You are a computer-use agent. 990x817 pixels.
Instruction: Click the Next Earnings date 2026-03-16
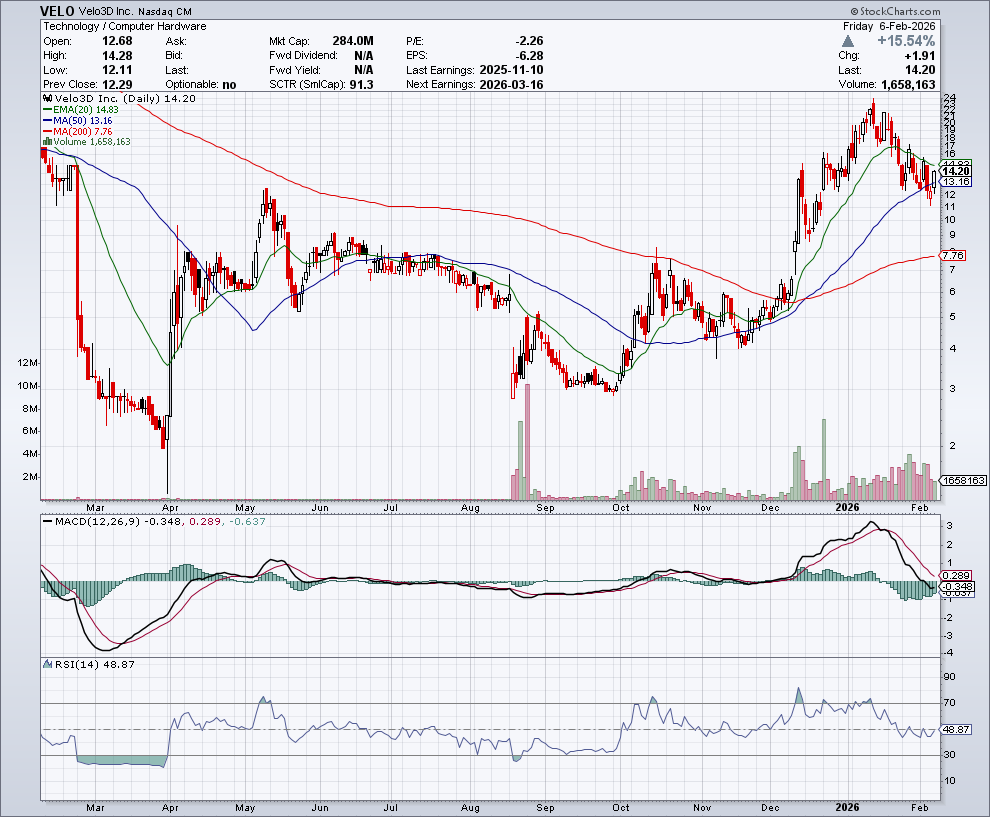click(511, 85)
